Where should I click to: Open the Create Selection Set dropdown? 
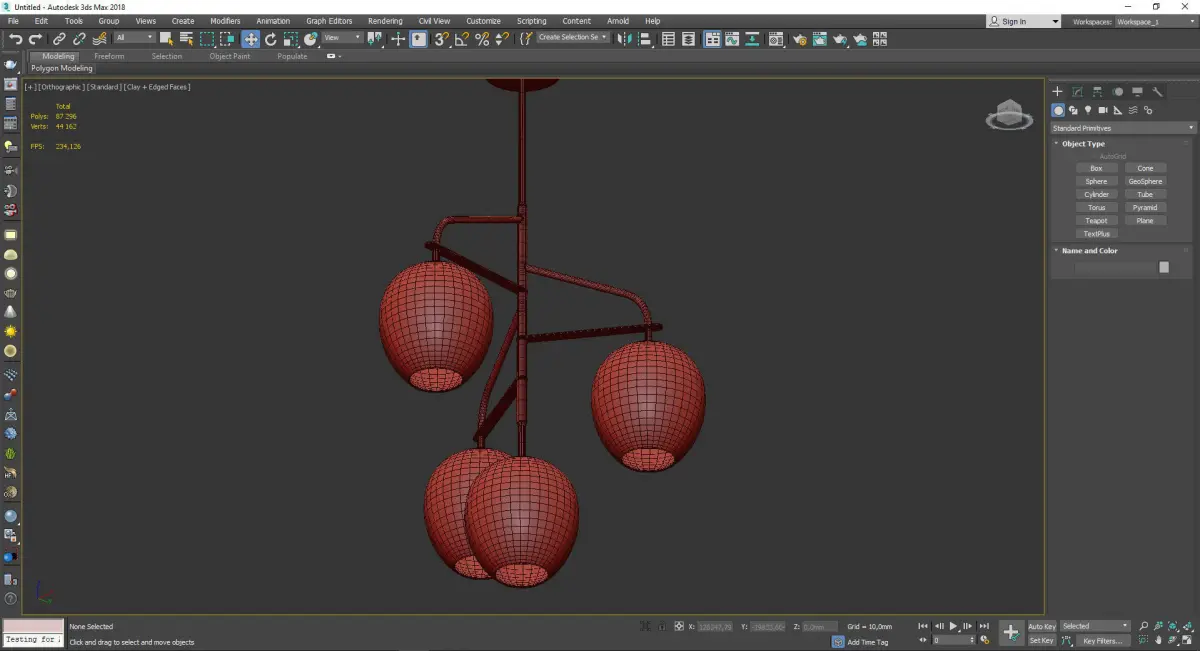[572, 38]
